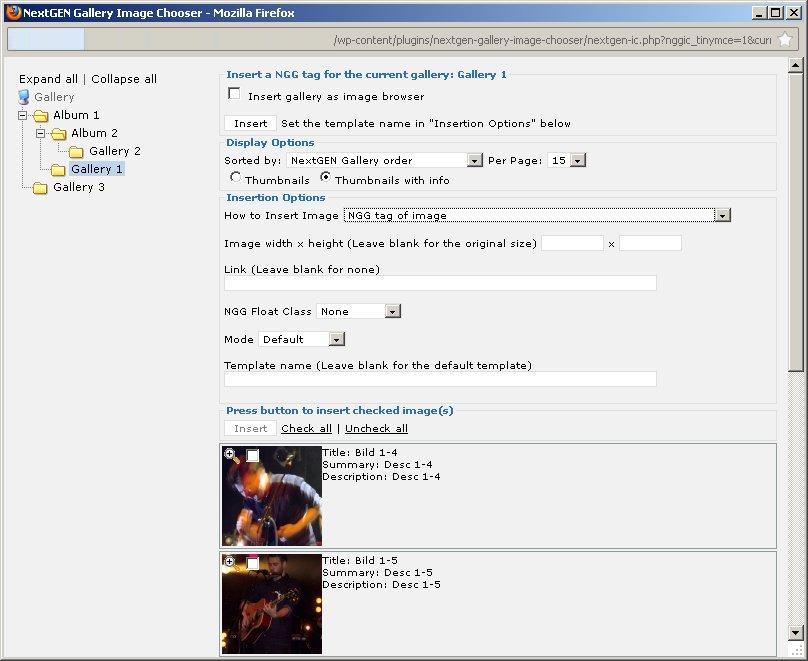Enable Insert gallery as image browser
This screenshot has width=808, height=661.
[x=235, y=94]
